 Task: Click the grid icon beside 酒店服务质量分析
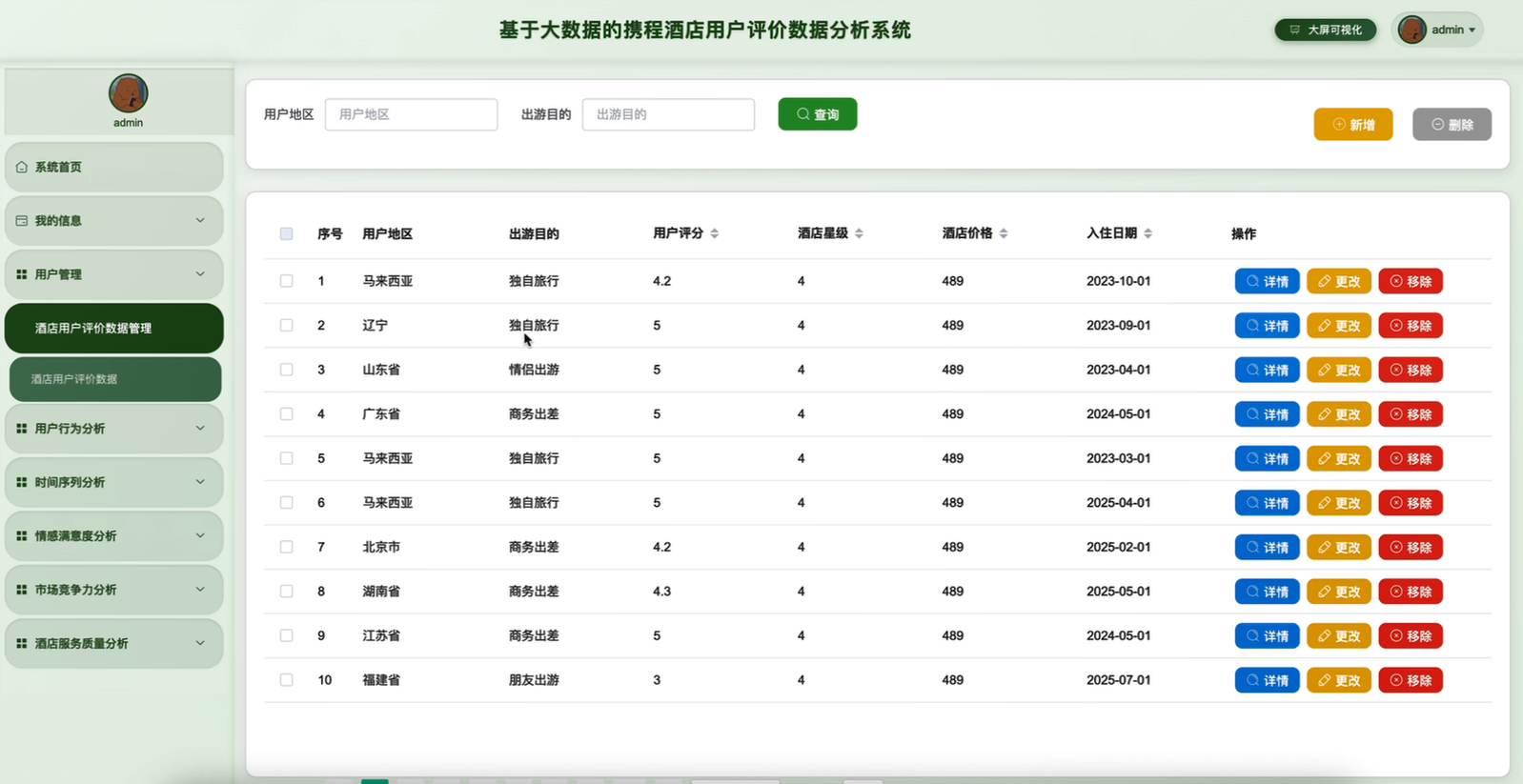22,643
